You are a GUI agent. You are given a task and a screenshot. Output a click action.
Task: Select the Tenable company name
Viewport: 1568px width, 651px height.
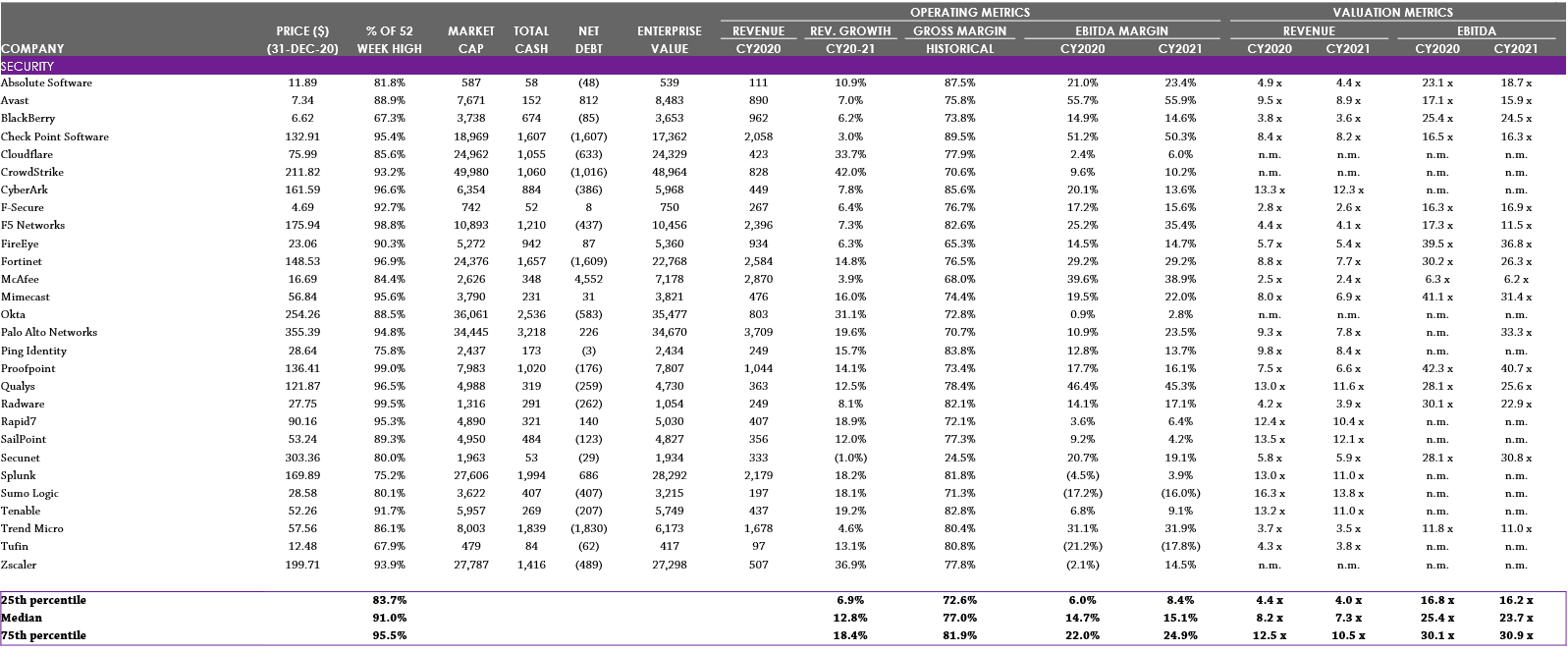coord(21,511)
